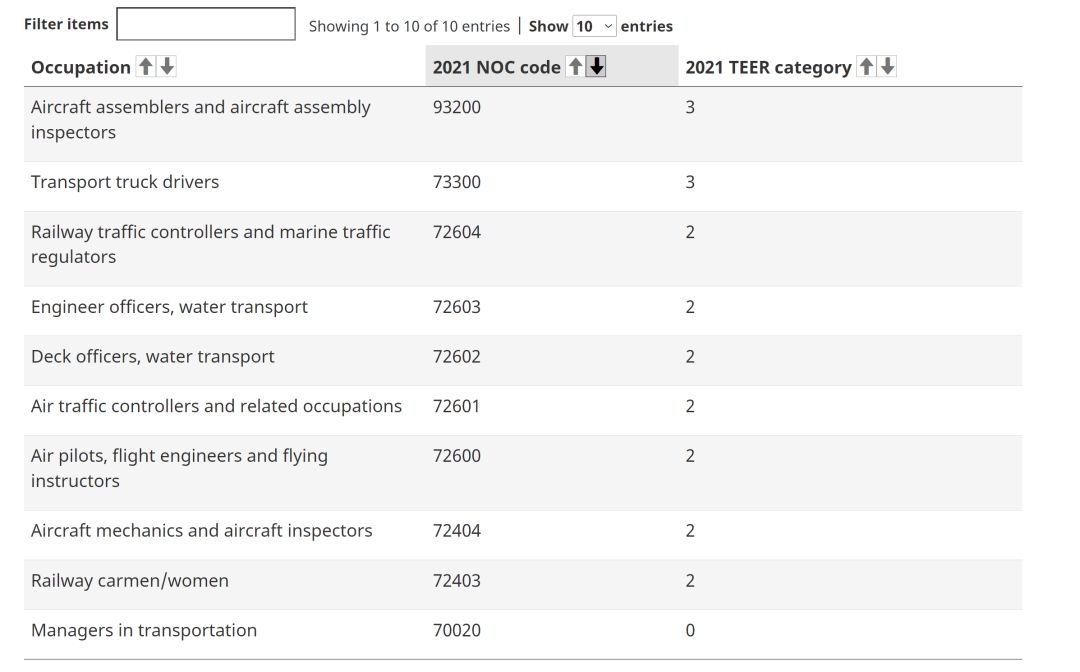Screen dimensions: 1080x672
Task: Click the Occupation column header
Action: click(x=81, y=68)
